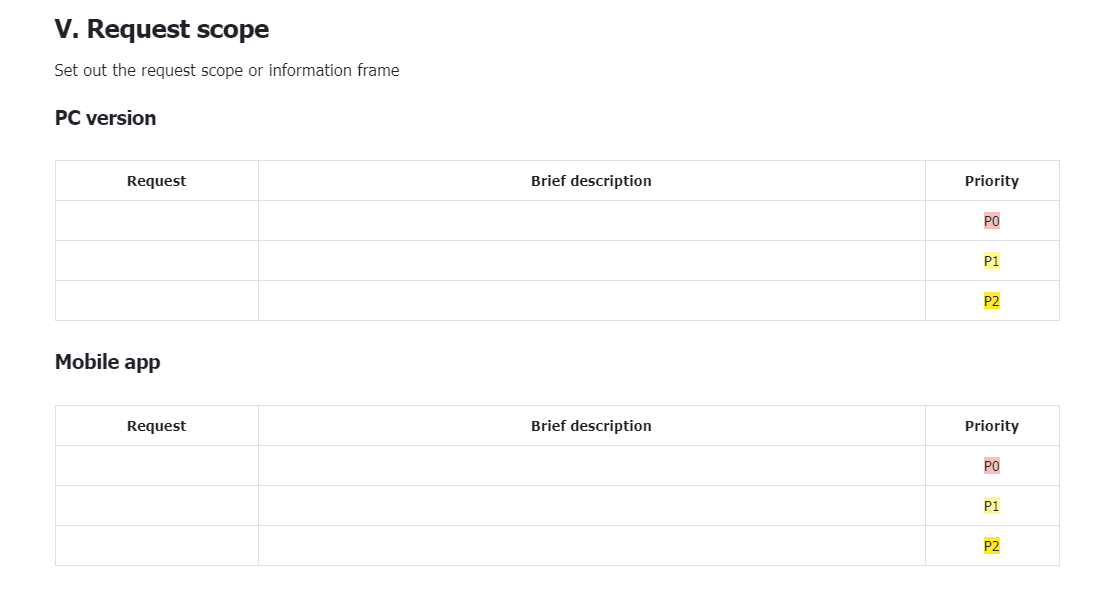This screenshot has height=593, width=1102.
Task: Click the P1 priority tag in Mobile app table
Action: [991, 506]
